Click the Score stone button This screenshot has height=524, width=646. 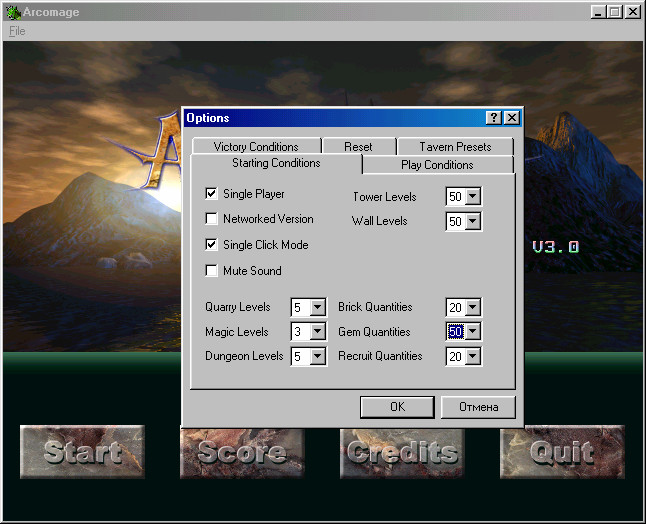click(x=242, y=453)
